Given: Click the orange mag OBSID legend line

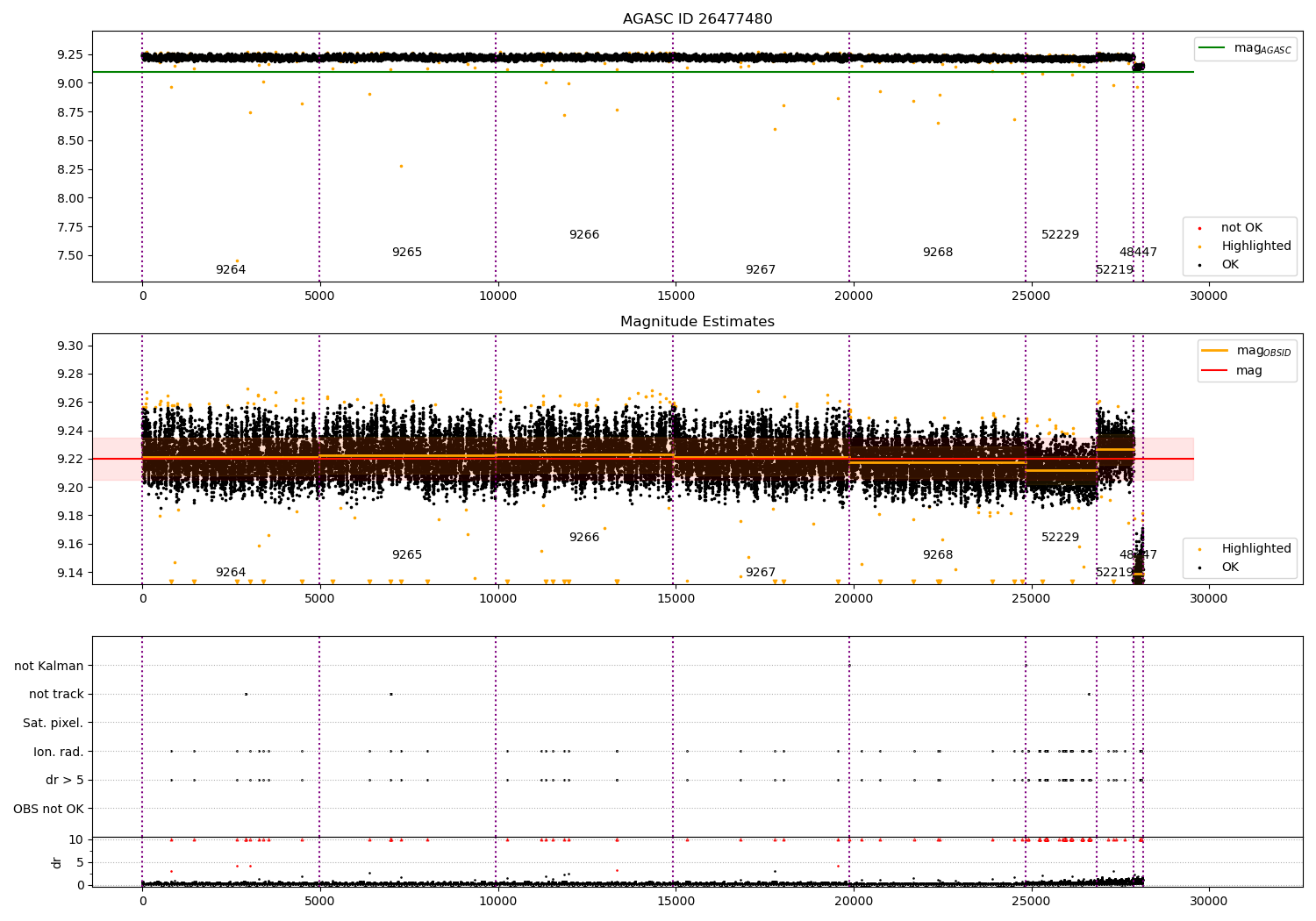Looking at the screenshot, I should [x=1215, y=351].
